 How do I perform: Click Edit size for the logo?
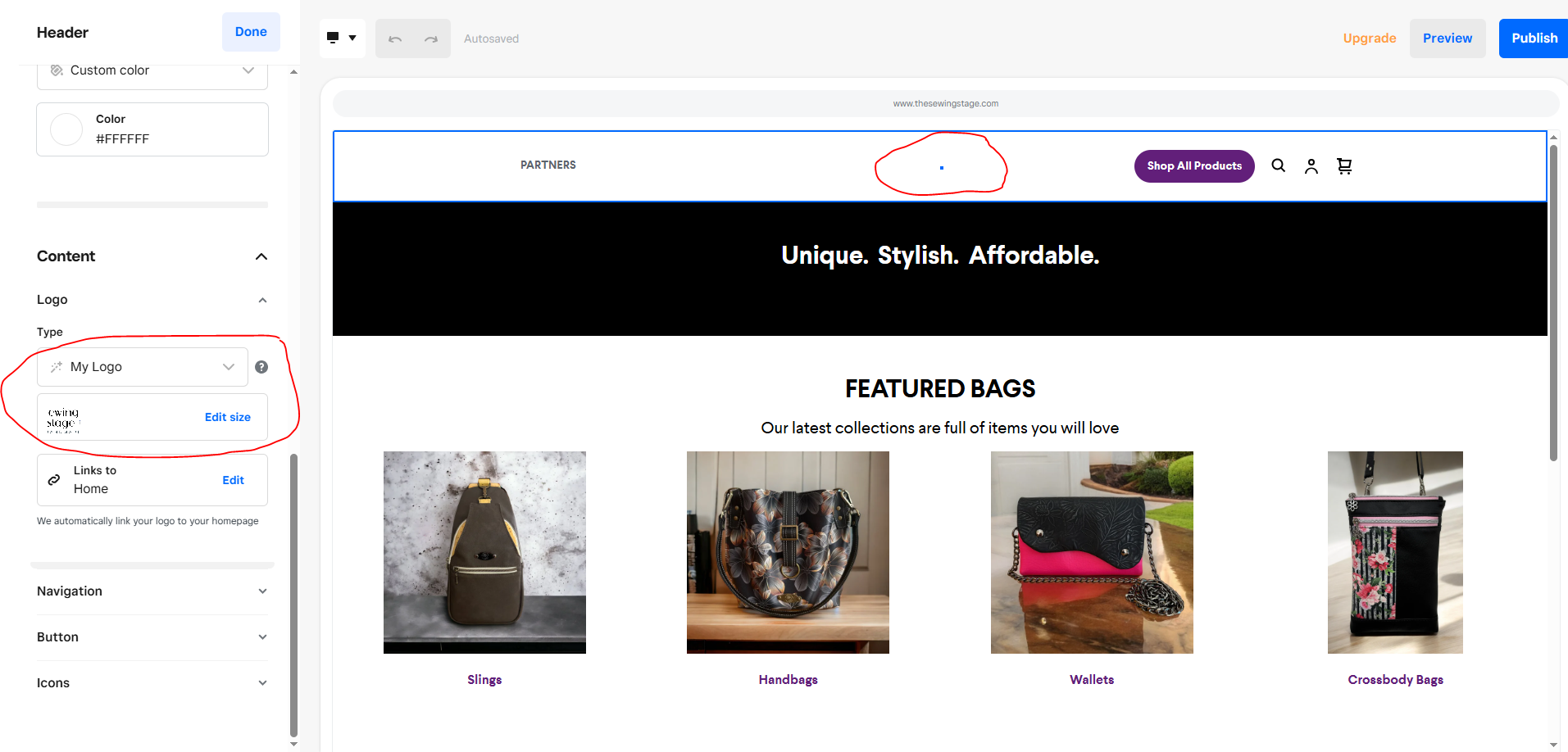(228, 417)
